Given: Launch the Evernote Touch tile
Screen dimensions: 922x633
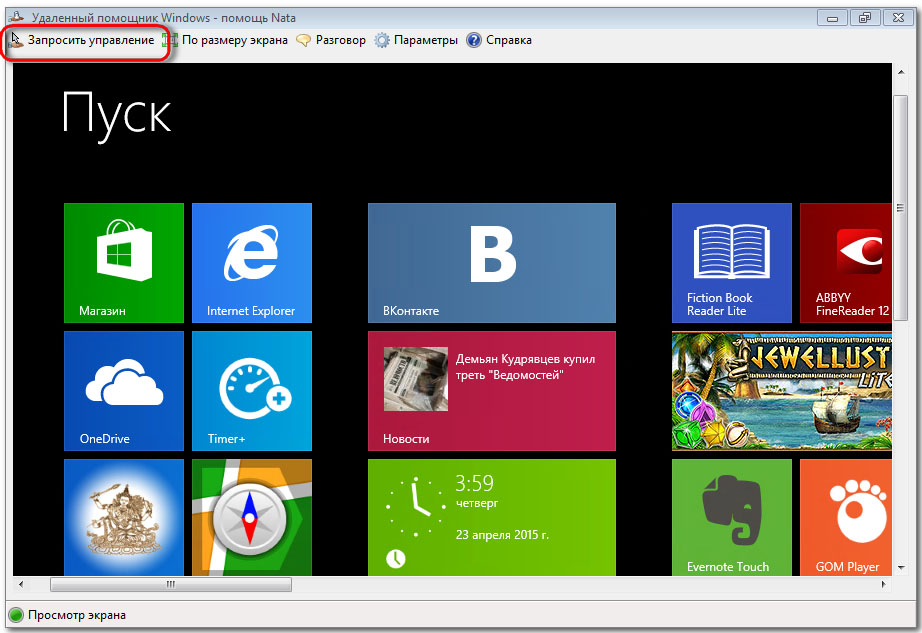Looking at the screenshot, I should coord(731,517).
